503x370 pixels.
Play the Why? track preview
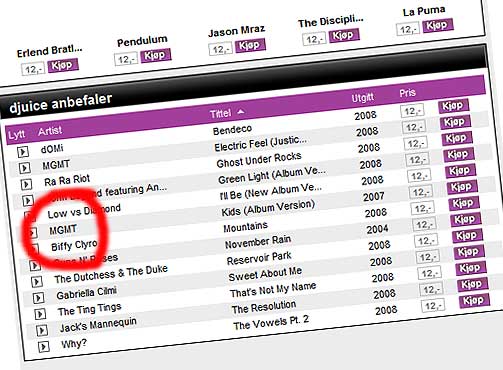click(44, 347)
